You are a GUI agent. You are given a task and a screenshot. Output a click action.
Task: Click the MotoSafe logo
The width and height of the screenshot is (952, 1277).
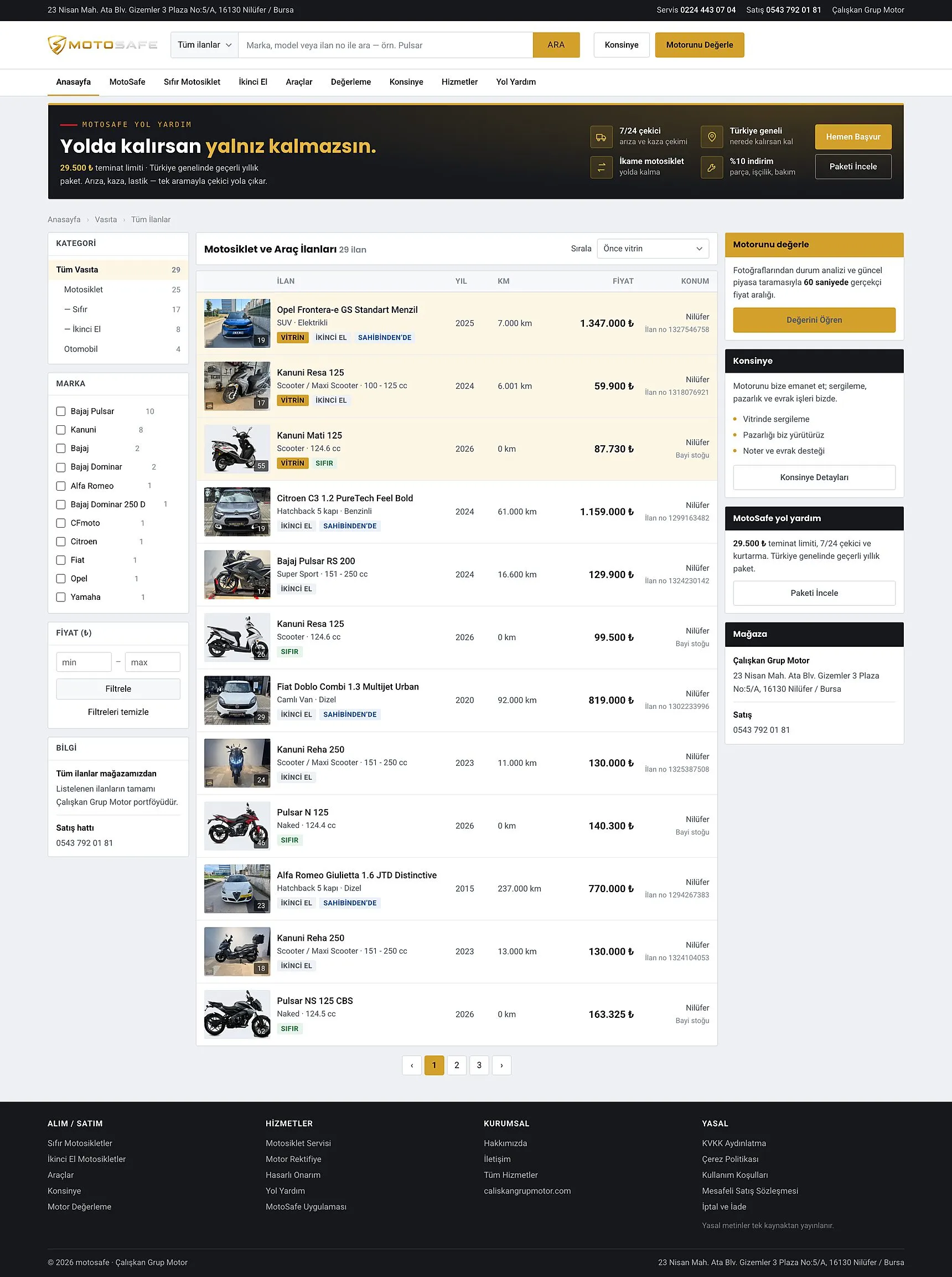point(102,45)
